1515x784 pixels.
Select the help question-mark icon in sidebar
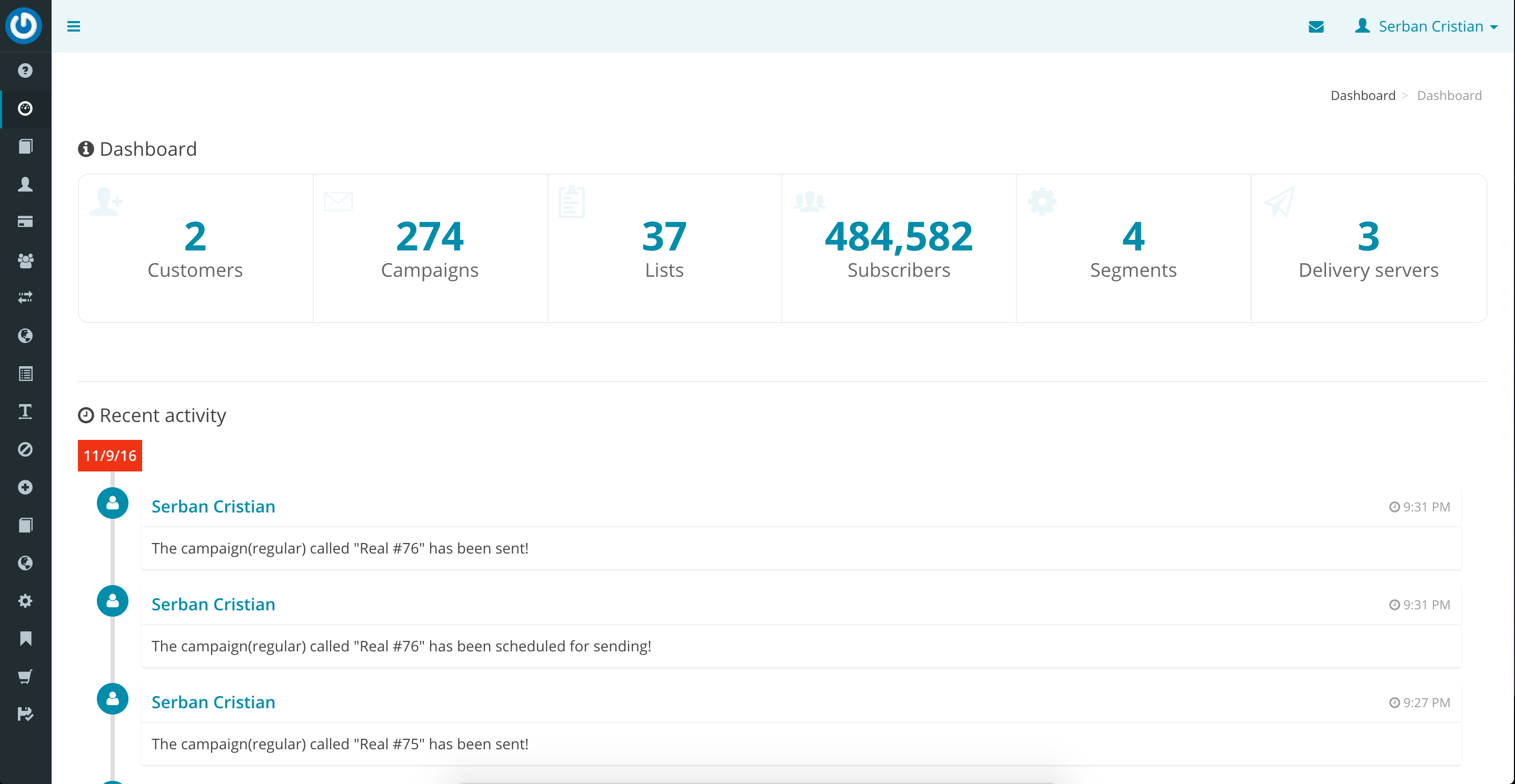(x=25, y=71)
